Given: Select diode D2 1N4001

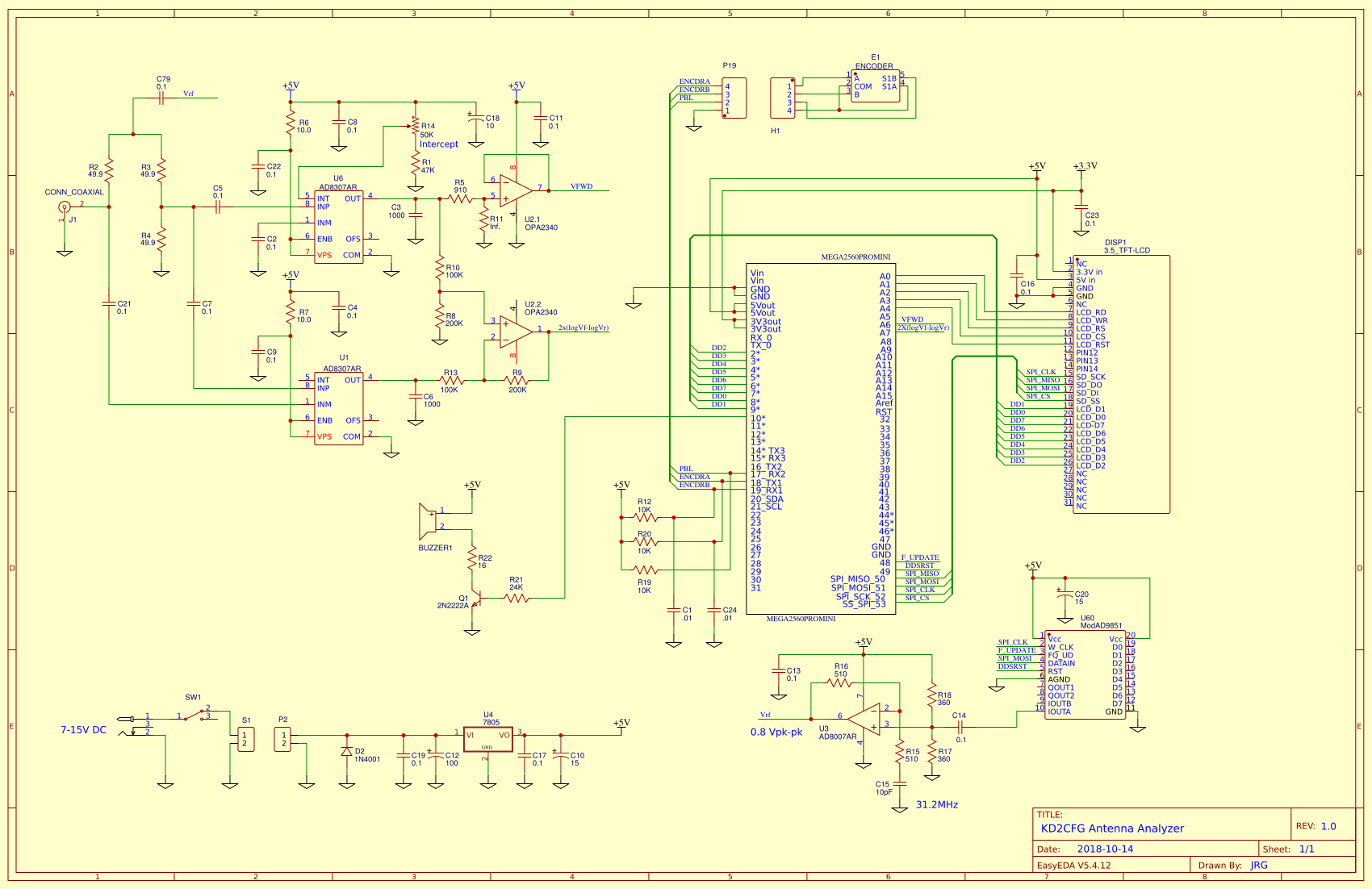Looking at the screenshot, I should pyautogui.click(x=346, y=750).
